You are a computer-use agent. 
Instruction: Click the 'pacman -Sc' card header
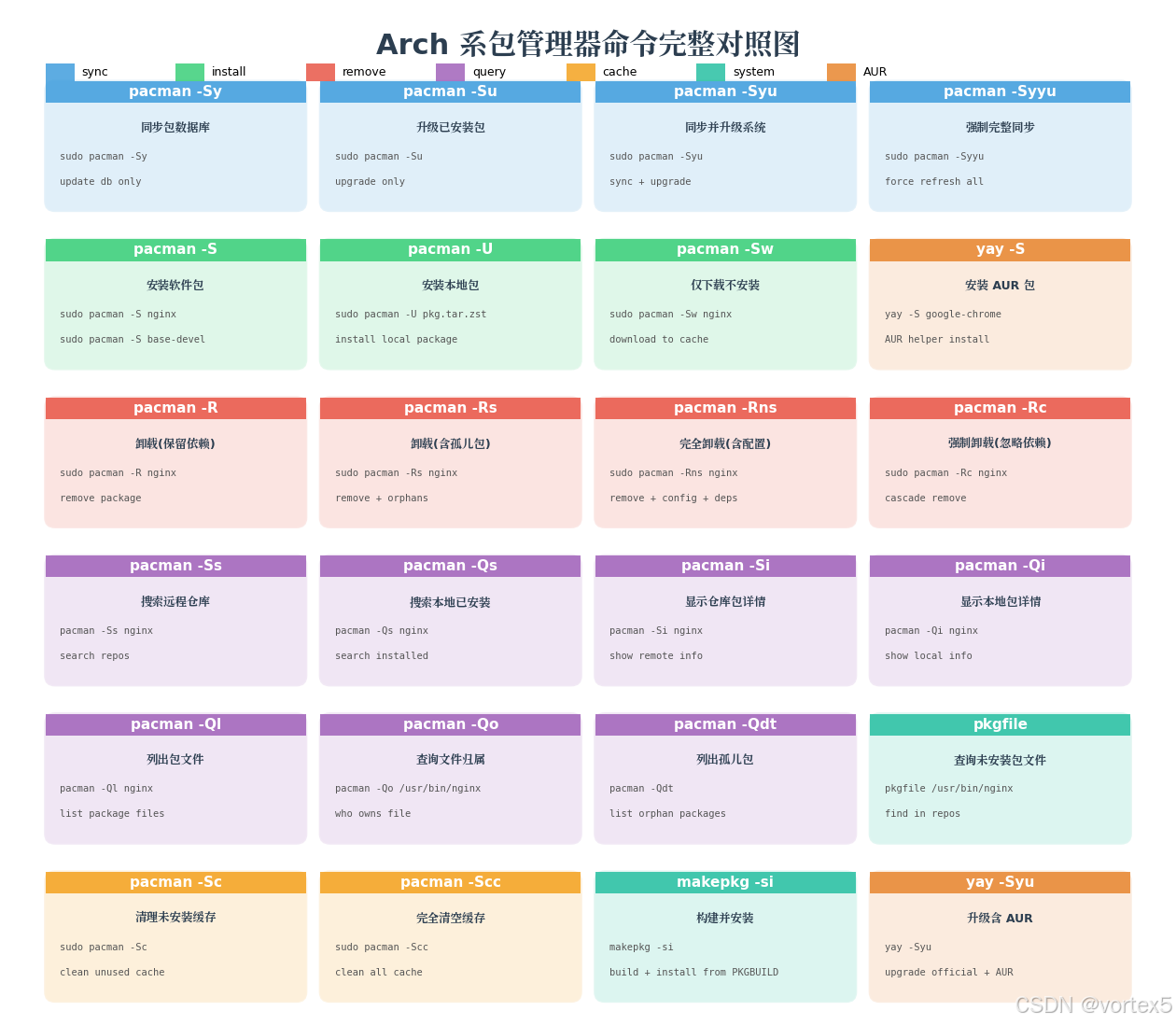pyautogui.click(x=175, y=882)
